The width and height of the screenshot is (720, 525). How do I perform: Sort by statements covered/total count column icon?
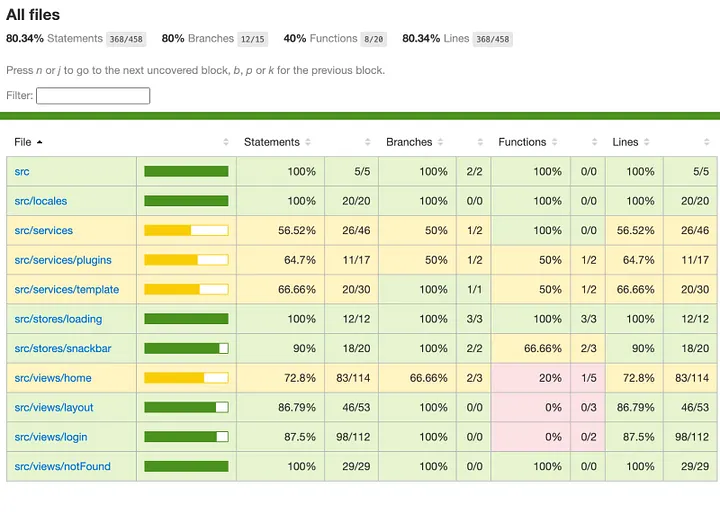(x=367, y=142)
